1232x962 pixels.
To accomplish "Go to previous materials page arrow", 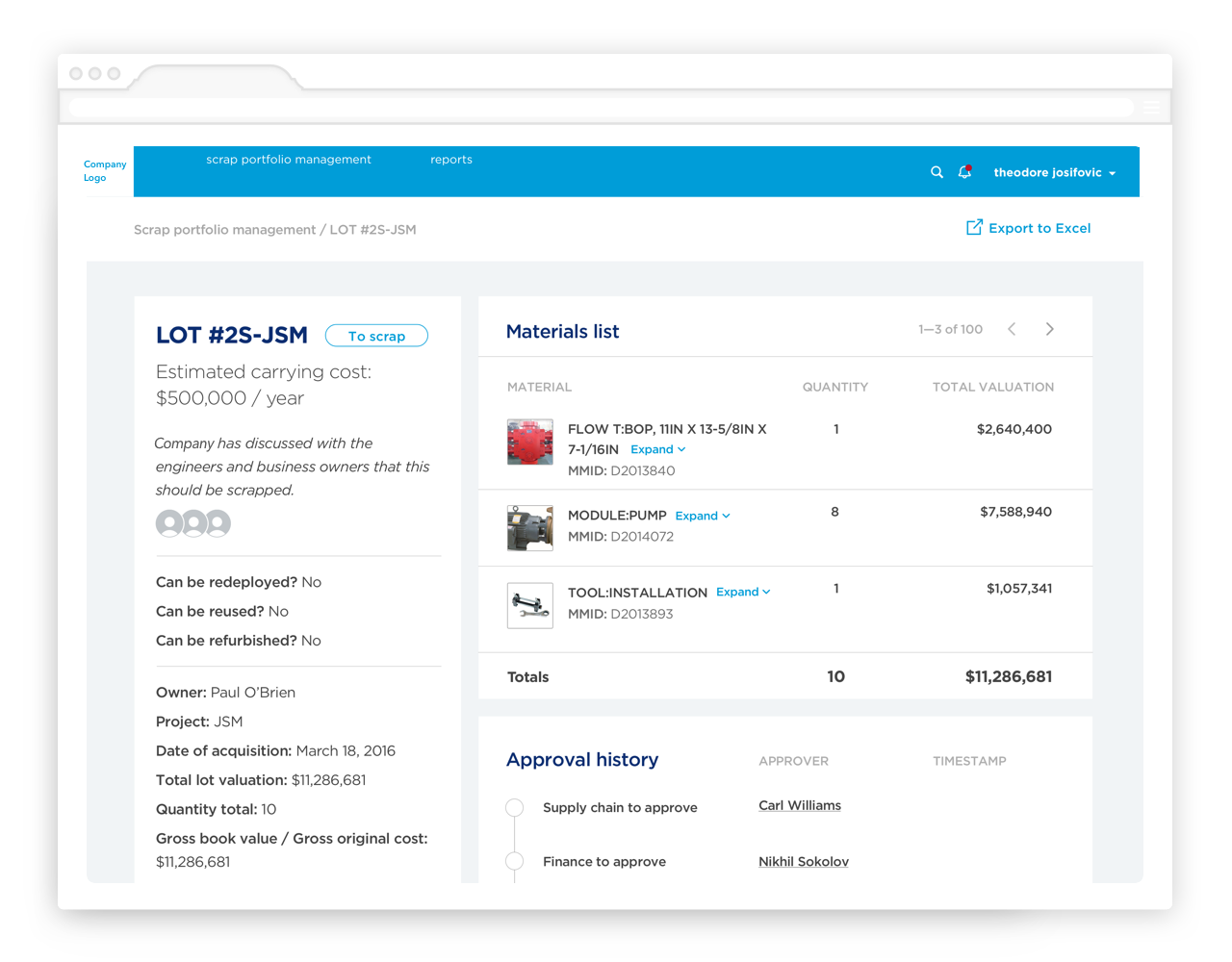I will (1012, 329).
